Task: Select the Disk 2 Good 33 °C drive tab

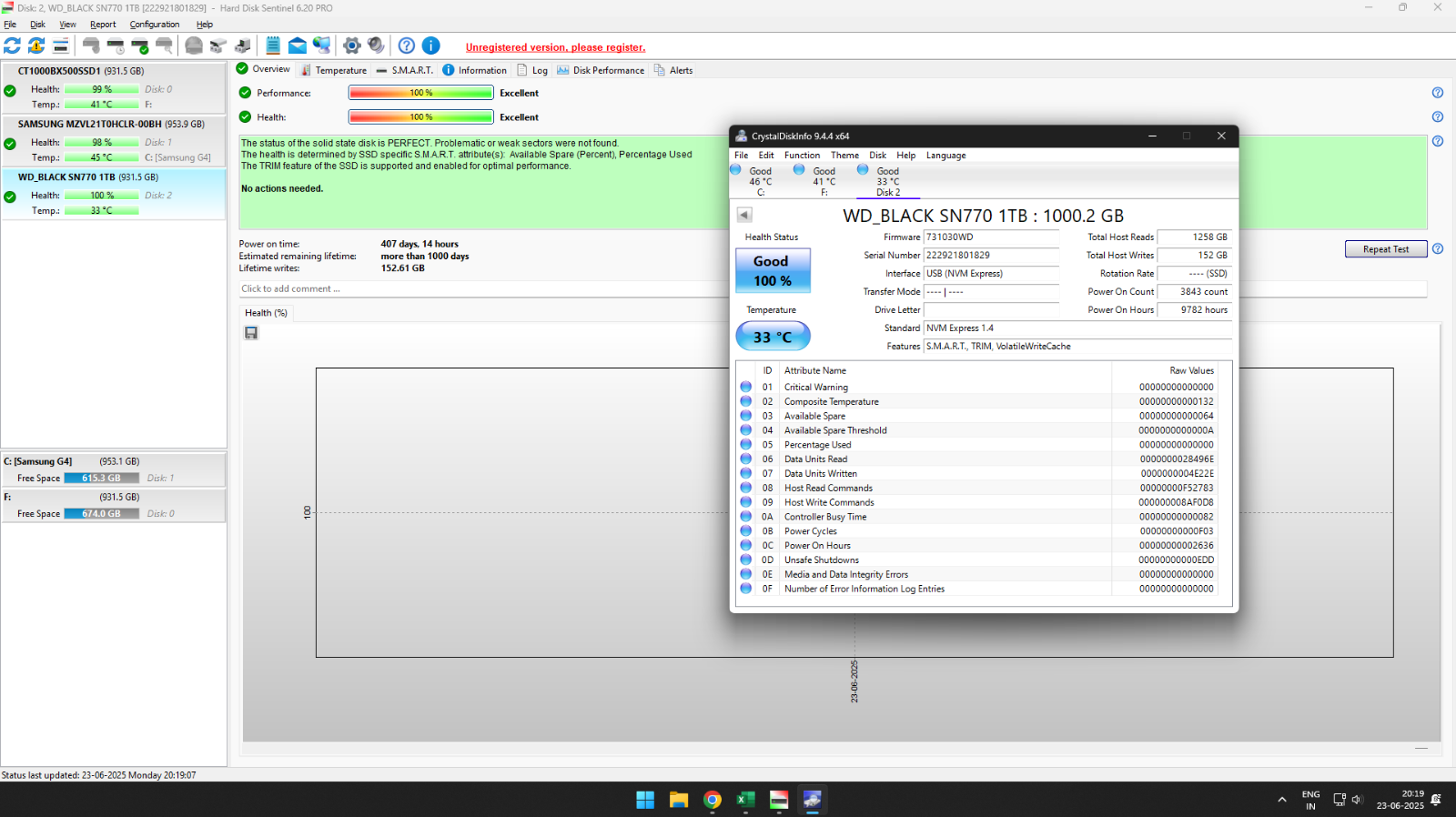Action: pyautogui.click(x=888, y=181)
